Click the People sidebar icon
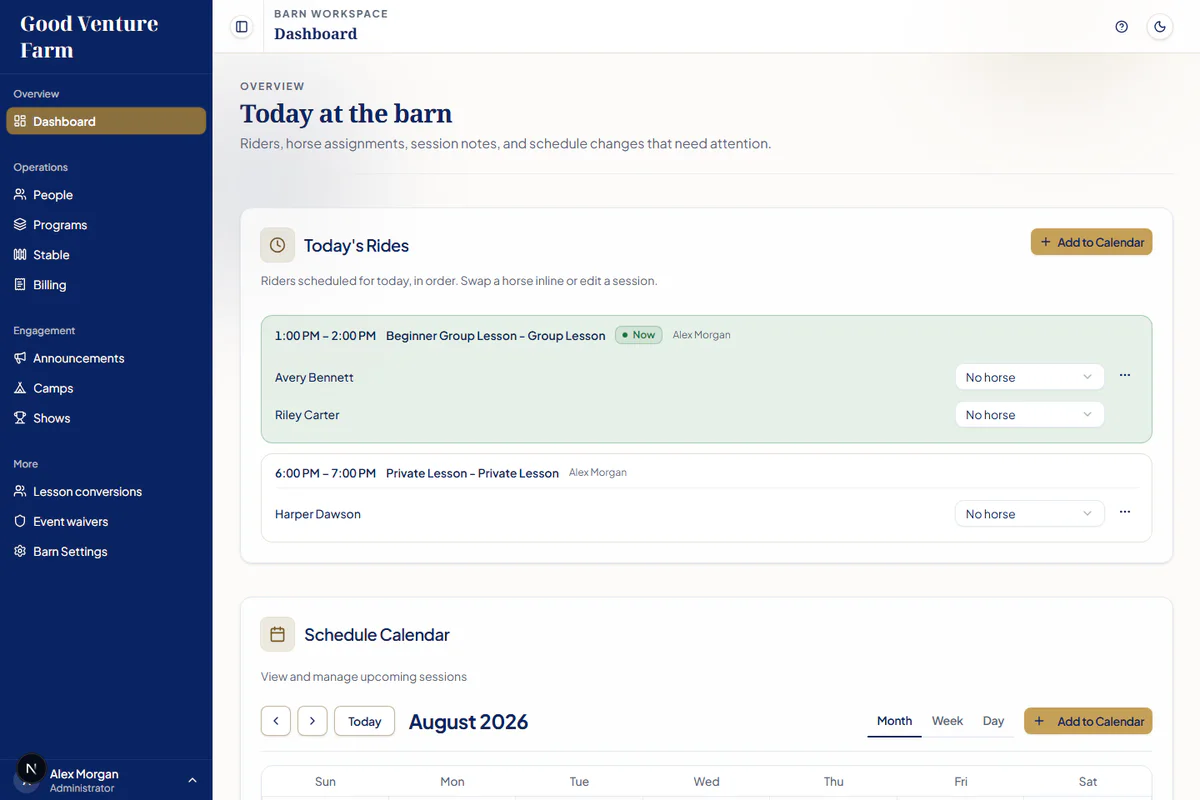The width and height of the screenshot is (1200, 800). tap(20, 195)
